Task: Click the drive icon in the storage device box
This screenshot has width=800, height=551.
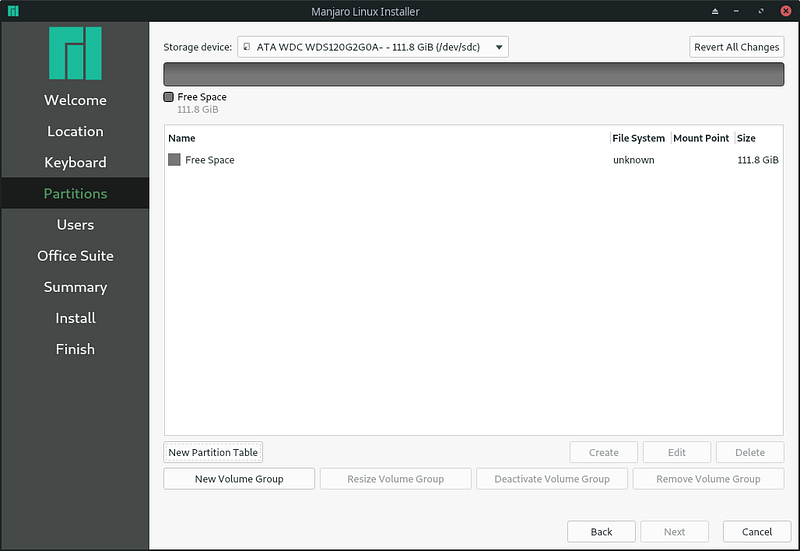Action: point(247,47)
